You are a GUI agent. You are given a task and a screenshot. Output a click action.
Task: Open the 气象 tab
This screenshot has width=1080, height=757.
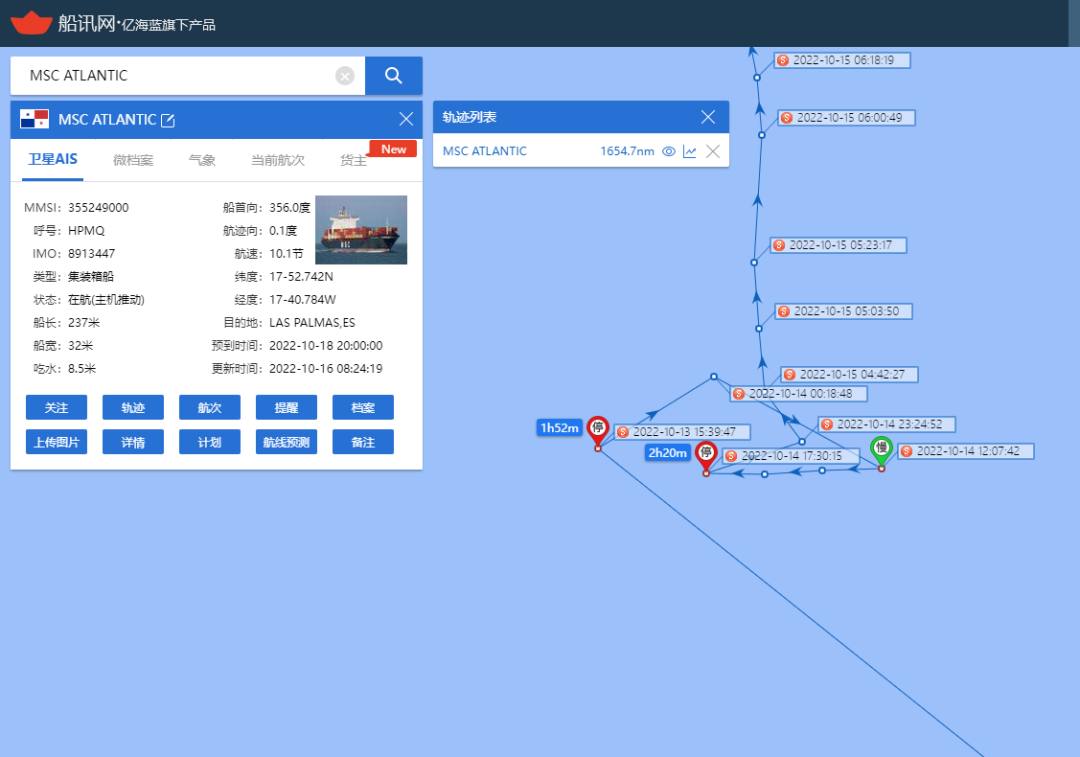coord(202,160)
